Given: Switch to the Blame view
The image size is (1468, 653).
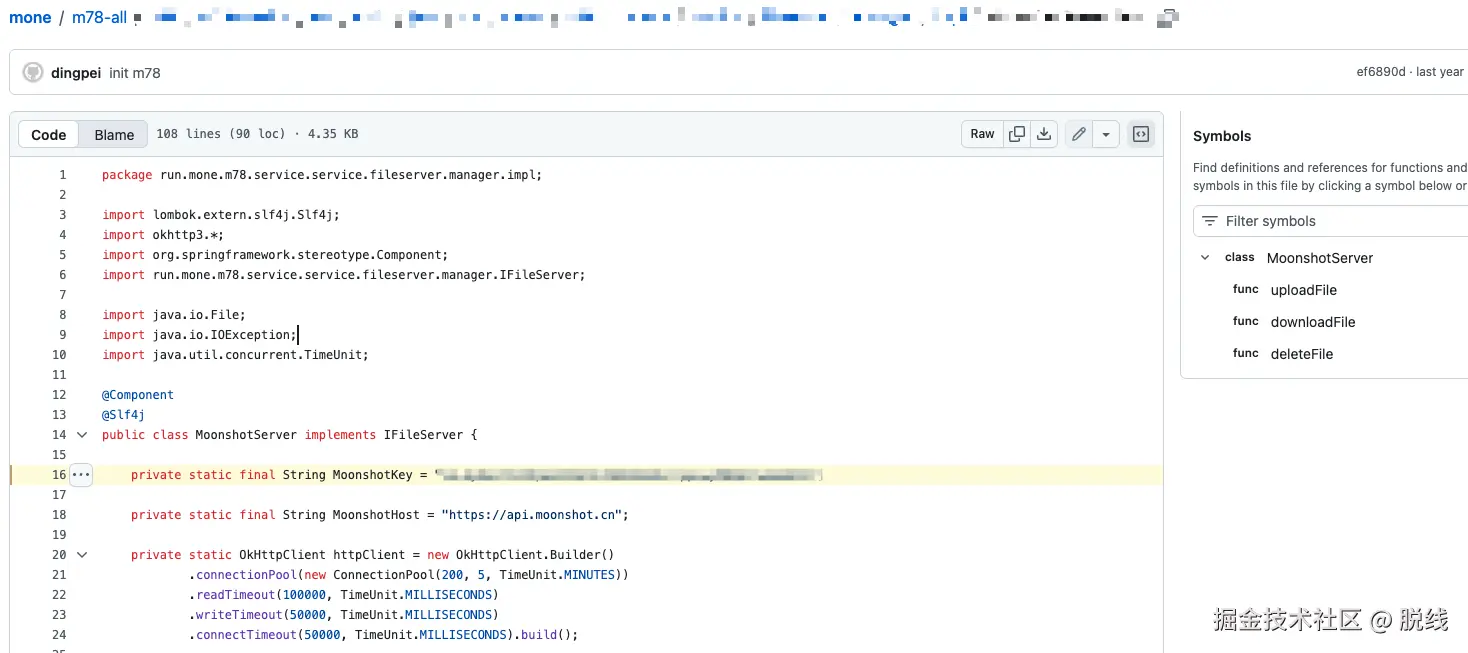Looking at the screenshot, I should click(x=114, y=135).
